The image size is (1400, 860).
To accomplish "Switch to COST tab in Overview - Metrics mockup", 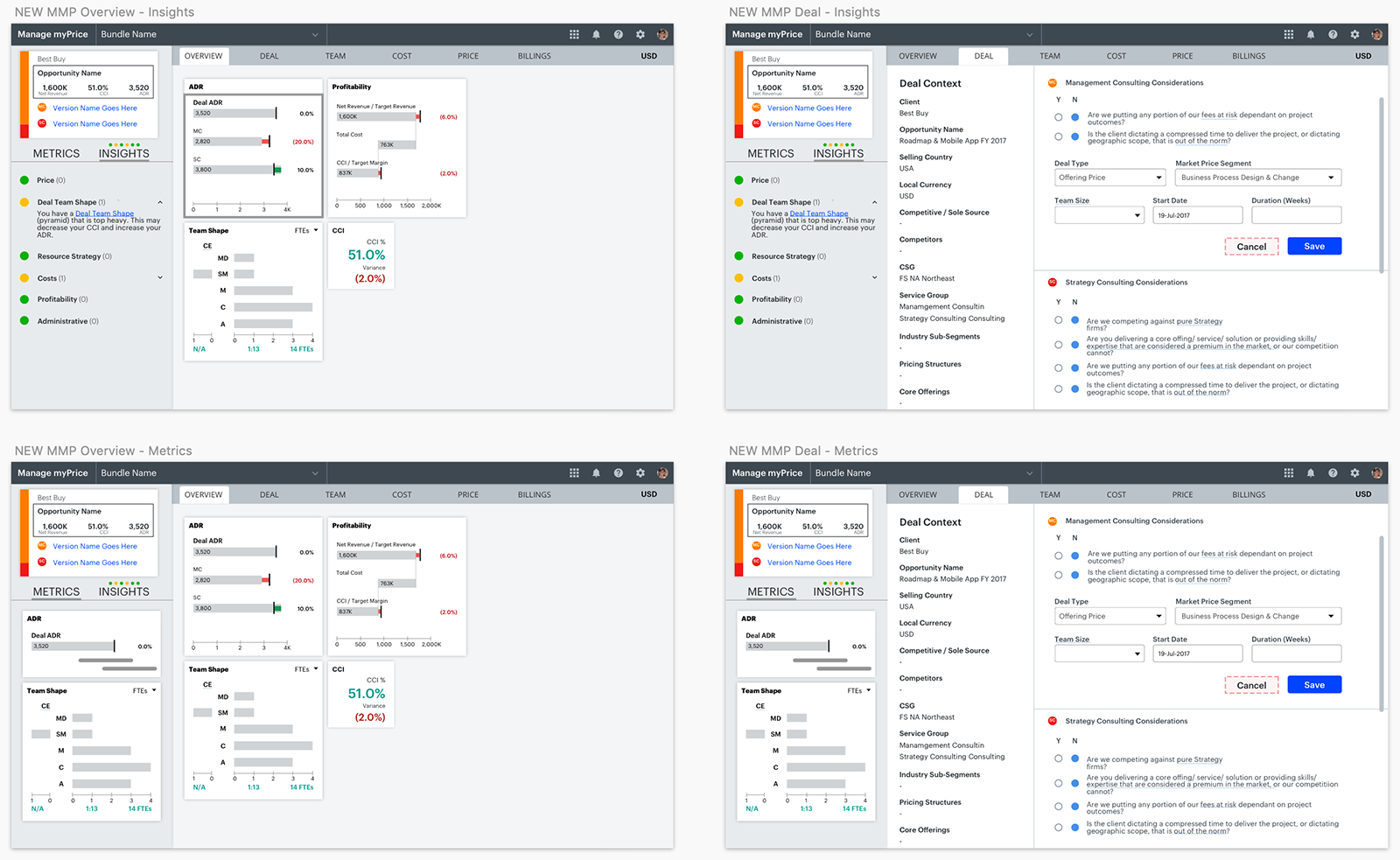I will coord(402,494).
